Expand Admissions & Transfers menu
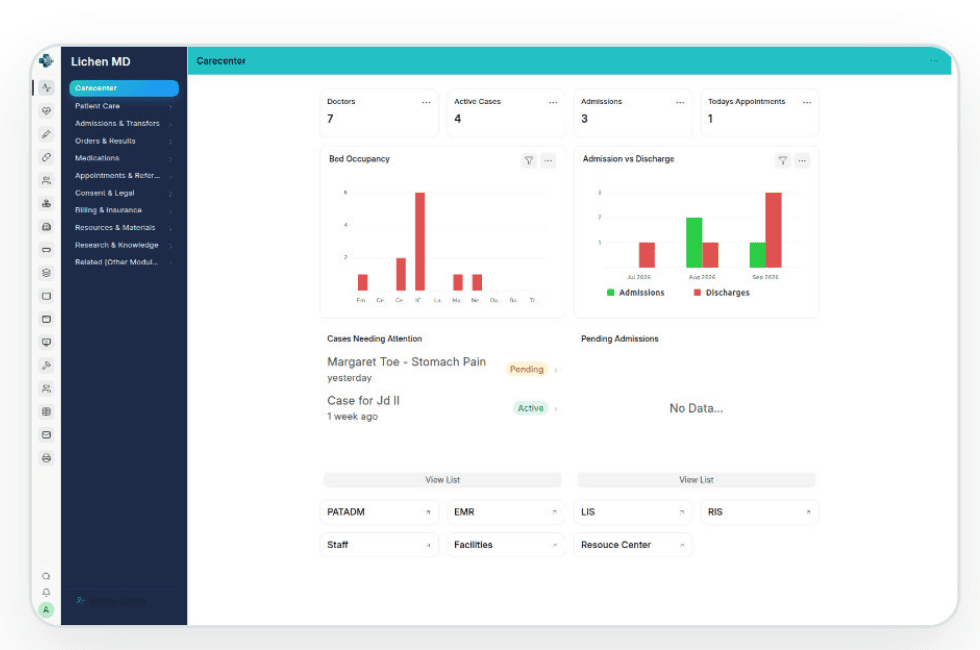This screenshot has width=980, height=650. click(x=124, y=124)
